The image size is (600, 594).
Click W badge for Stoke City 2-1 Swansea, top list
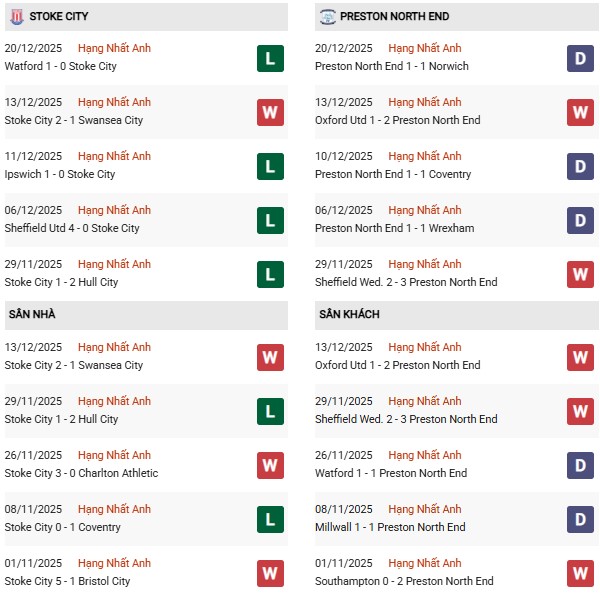(x=270, y=112)
